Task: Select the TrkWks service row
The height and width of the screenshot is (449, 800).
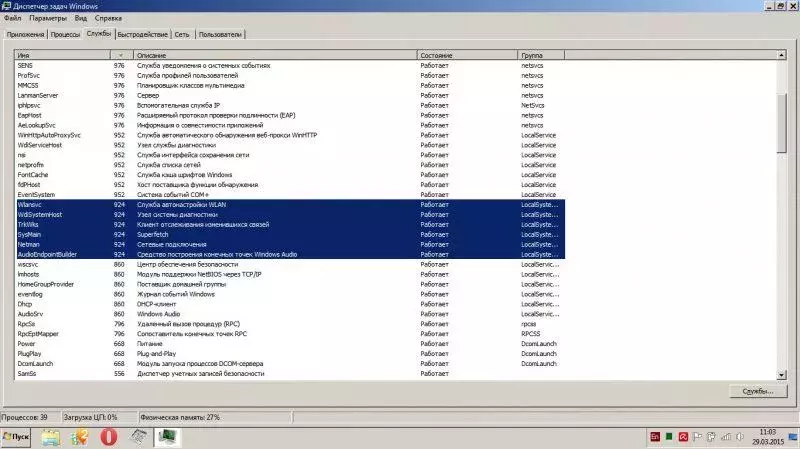Action: pos(290,224)
